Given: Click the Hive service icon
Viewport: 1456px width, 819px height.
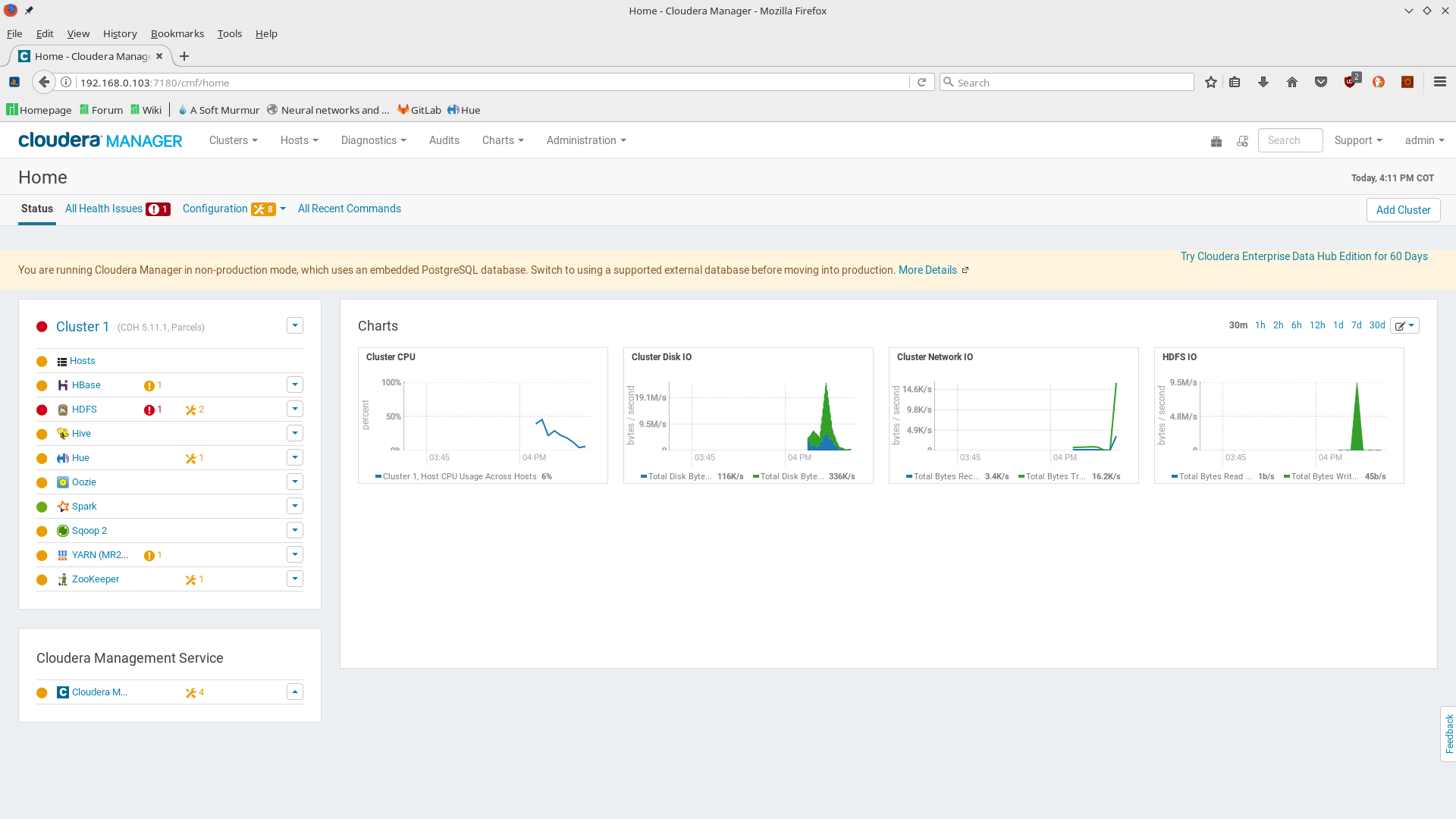Looking at the screenshot, I should [x=63, y=434].
